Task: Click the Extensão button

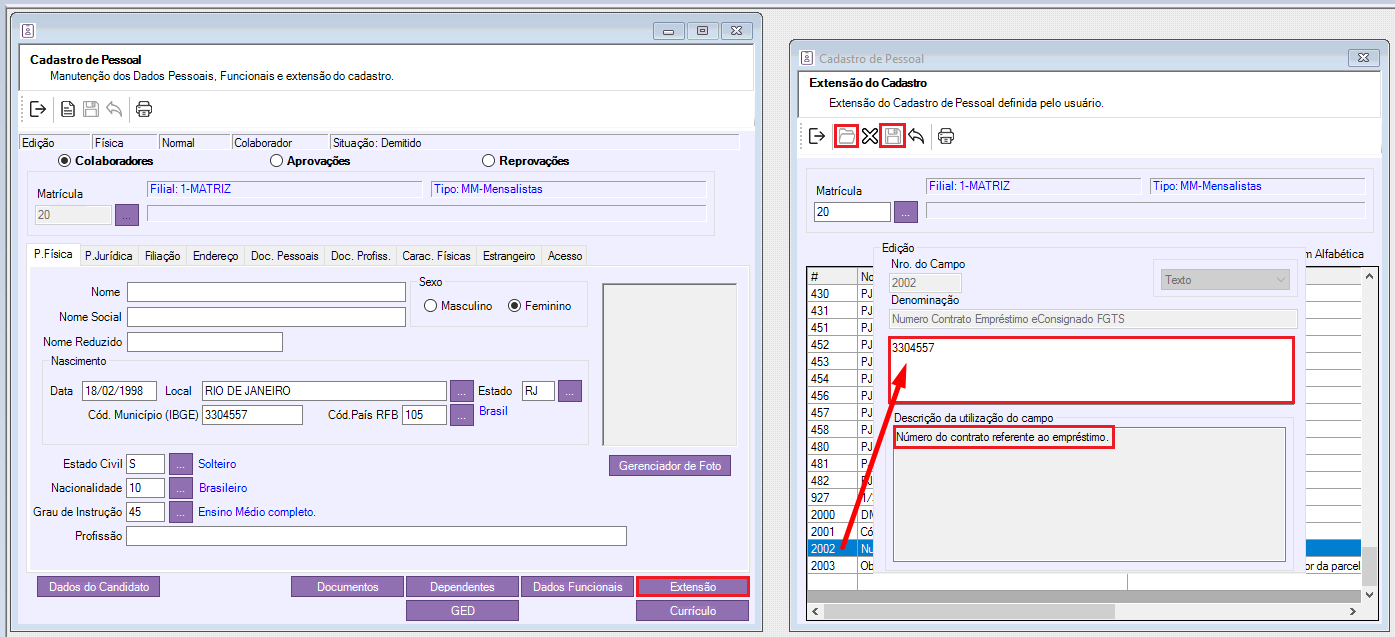Action: pos(693,587)
